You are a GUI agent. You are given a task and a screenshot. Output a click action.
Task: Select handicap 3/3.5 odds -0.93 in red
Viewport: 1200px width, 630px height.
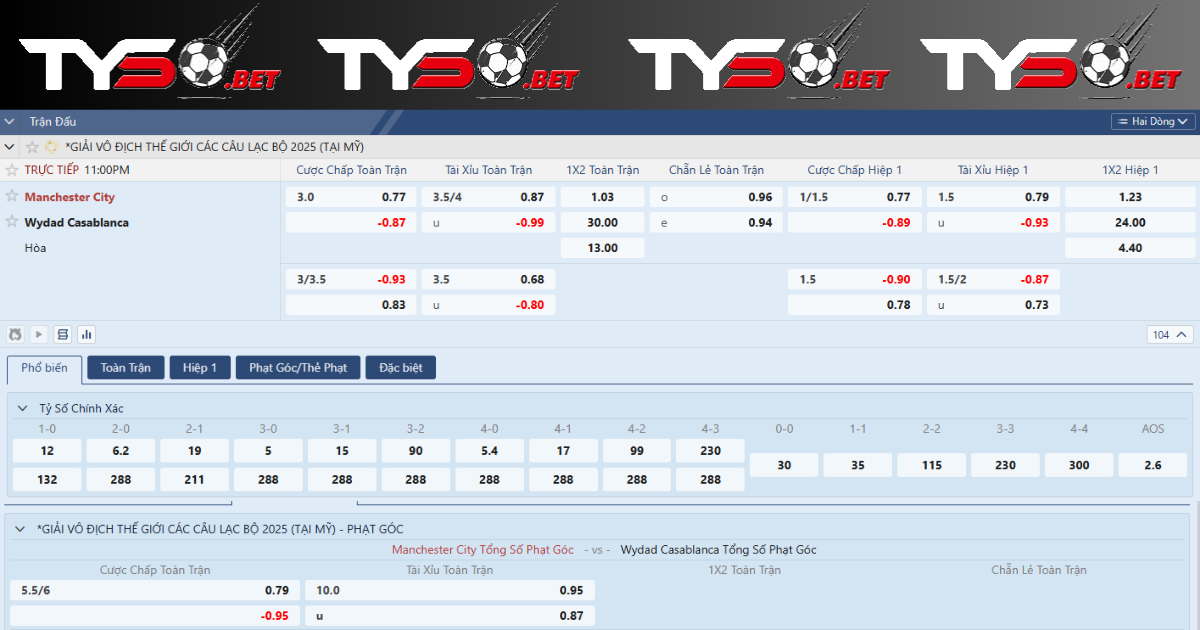pos(351,279)
